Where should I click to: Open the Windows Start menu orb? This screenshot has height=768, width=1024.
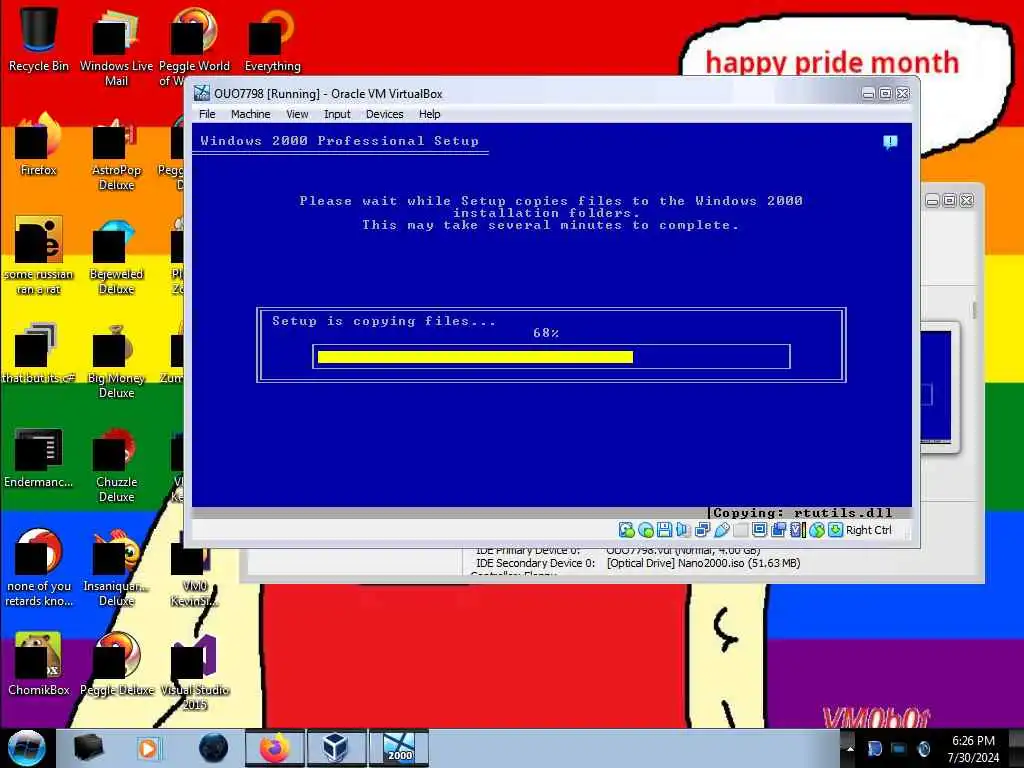tap(27, 748)
